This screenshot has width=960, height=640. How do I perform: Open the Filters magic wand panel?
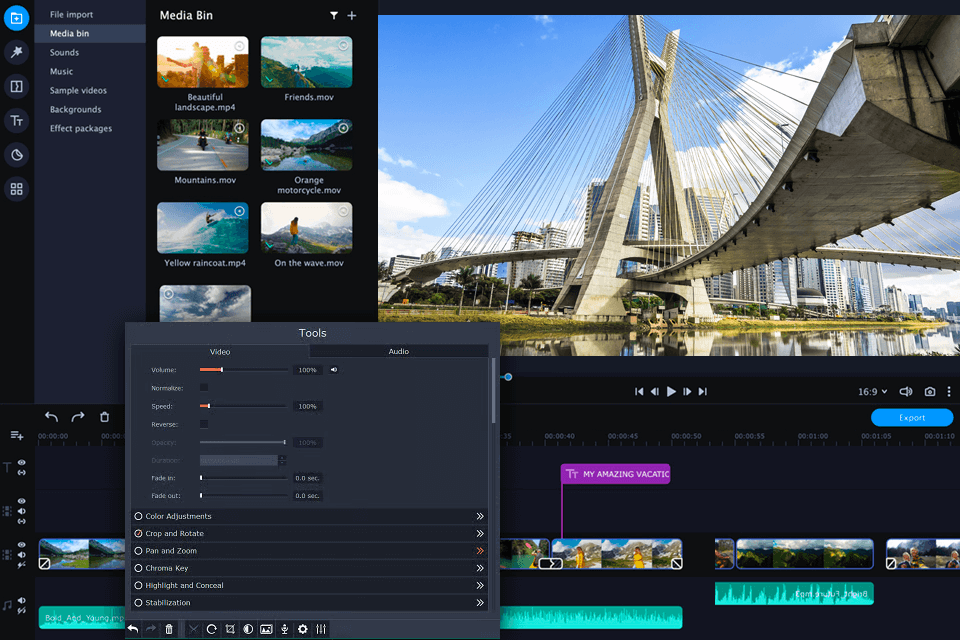[x=16, y=53]
